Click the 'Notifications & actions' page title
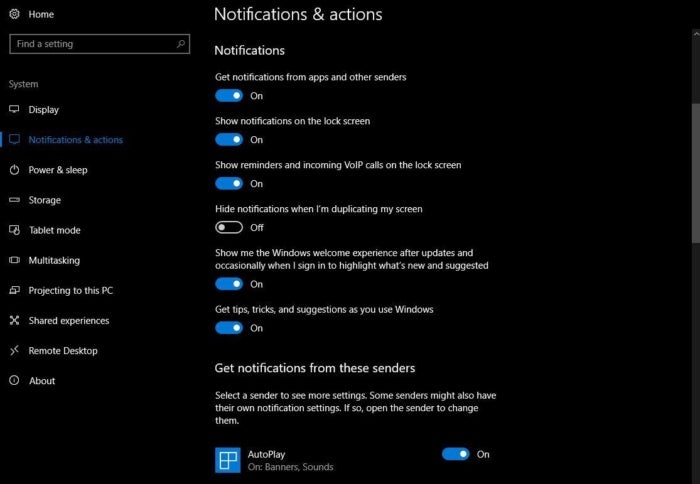The image size is (700, 484). point(298,14)
